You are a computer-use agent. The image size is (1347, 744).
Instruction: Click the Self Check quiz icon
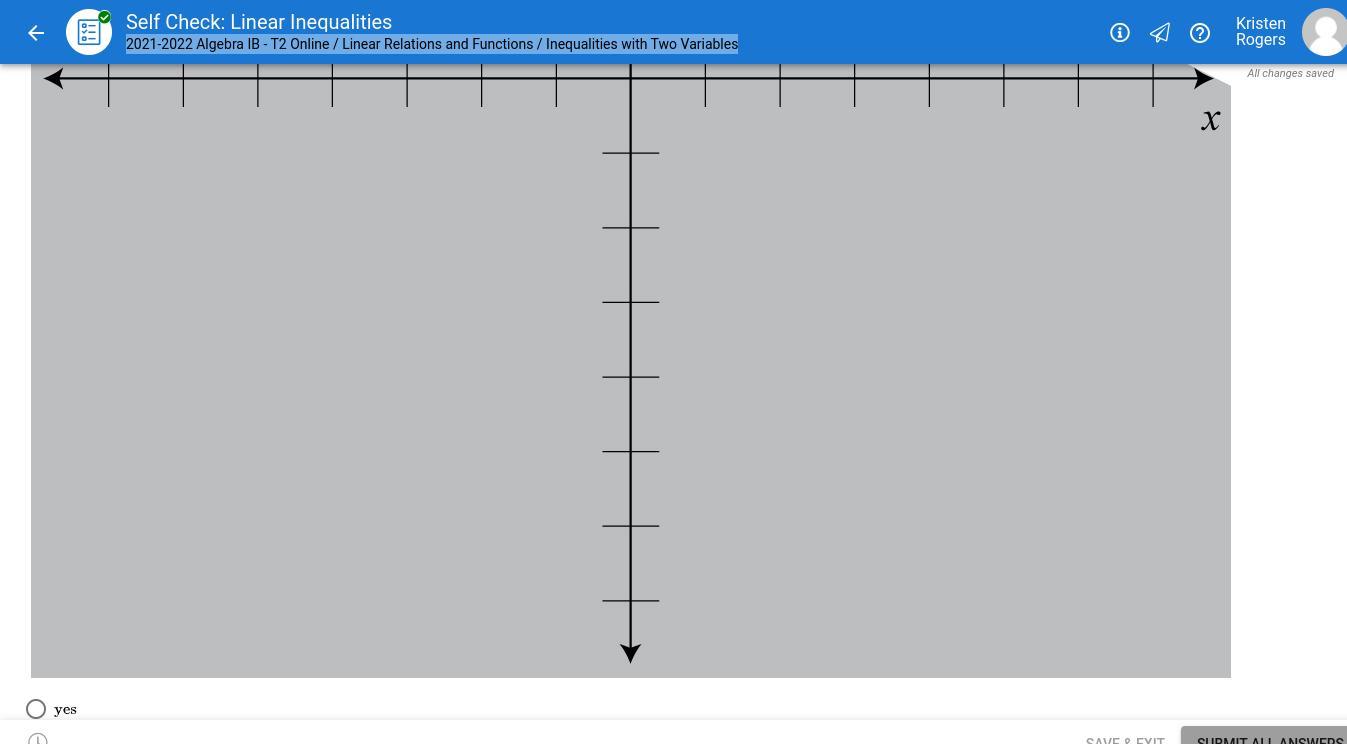89,32
